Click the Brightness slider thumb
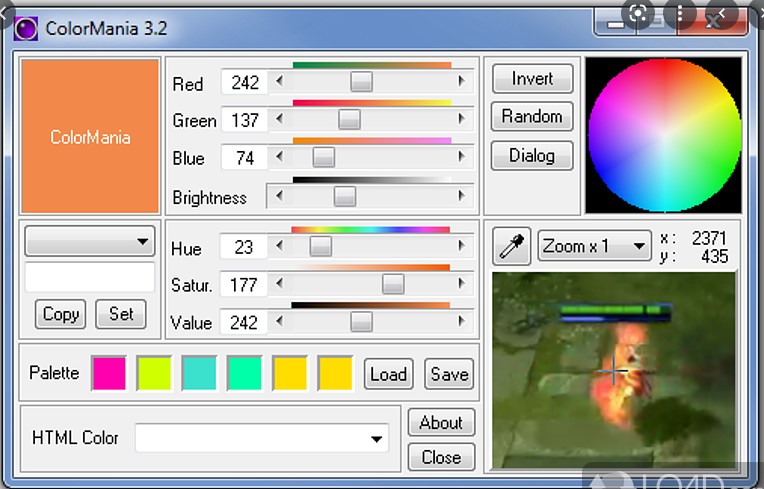Viewport: 764px width, 489px height. (345, 196)
